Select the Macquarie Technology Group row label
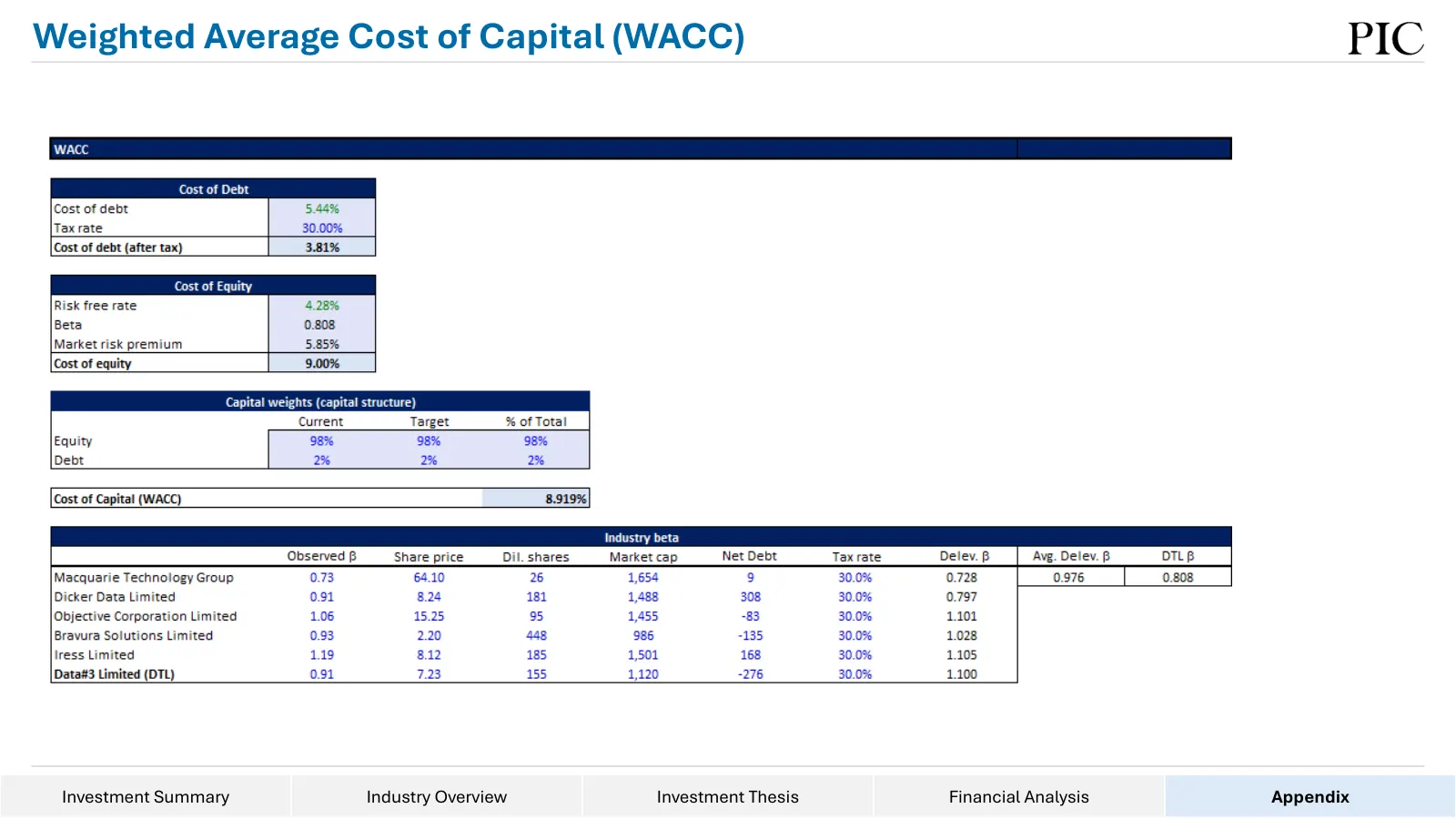Screen dimensions: 1456x819 (144, 577)
